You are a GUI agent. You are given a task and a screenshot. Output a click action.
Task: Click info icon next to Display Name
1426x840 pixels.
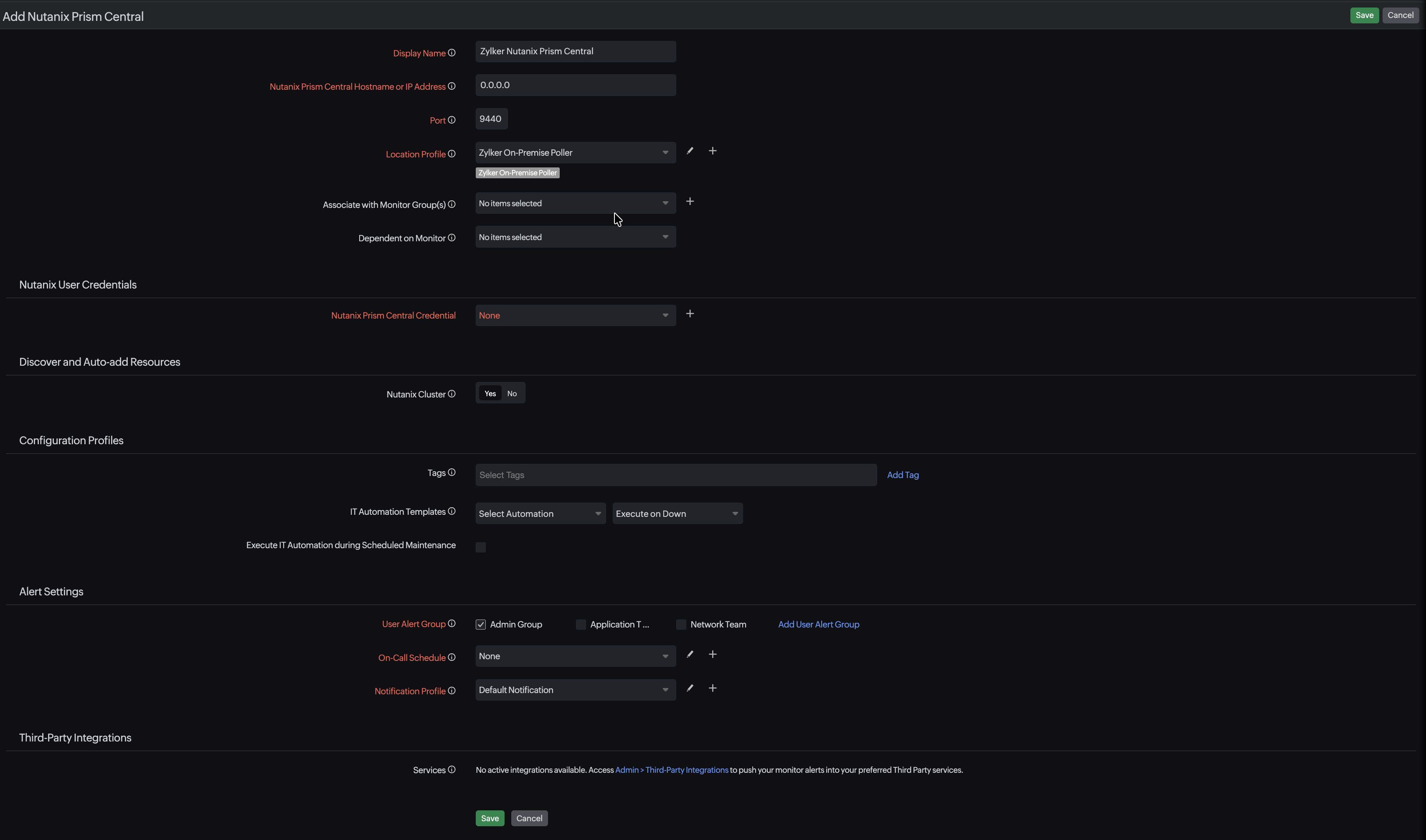pyautogui.click(x=452, y=53)
